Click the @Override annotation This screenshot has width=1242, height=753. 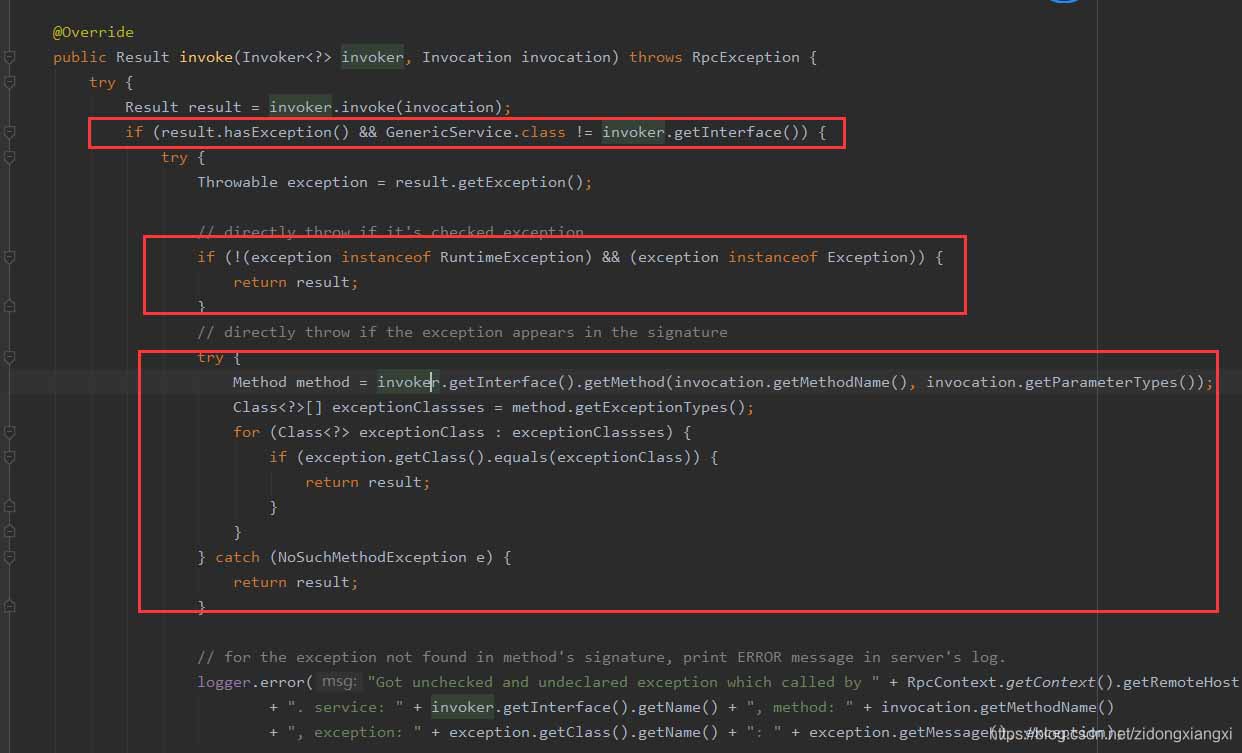(x=93, y=31)
